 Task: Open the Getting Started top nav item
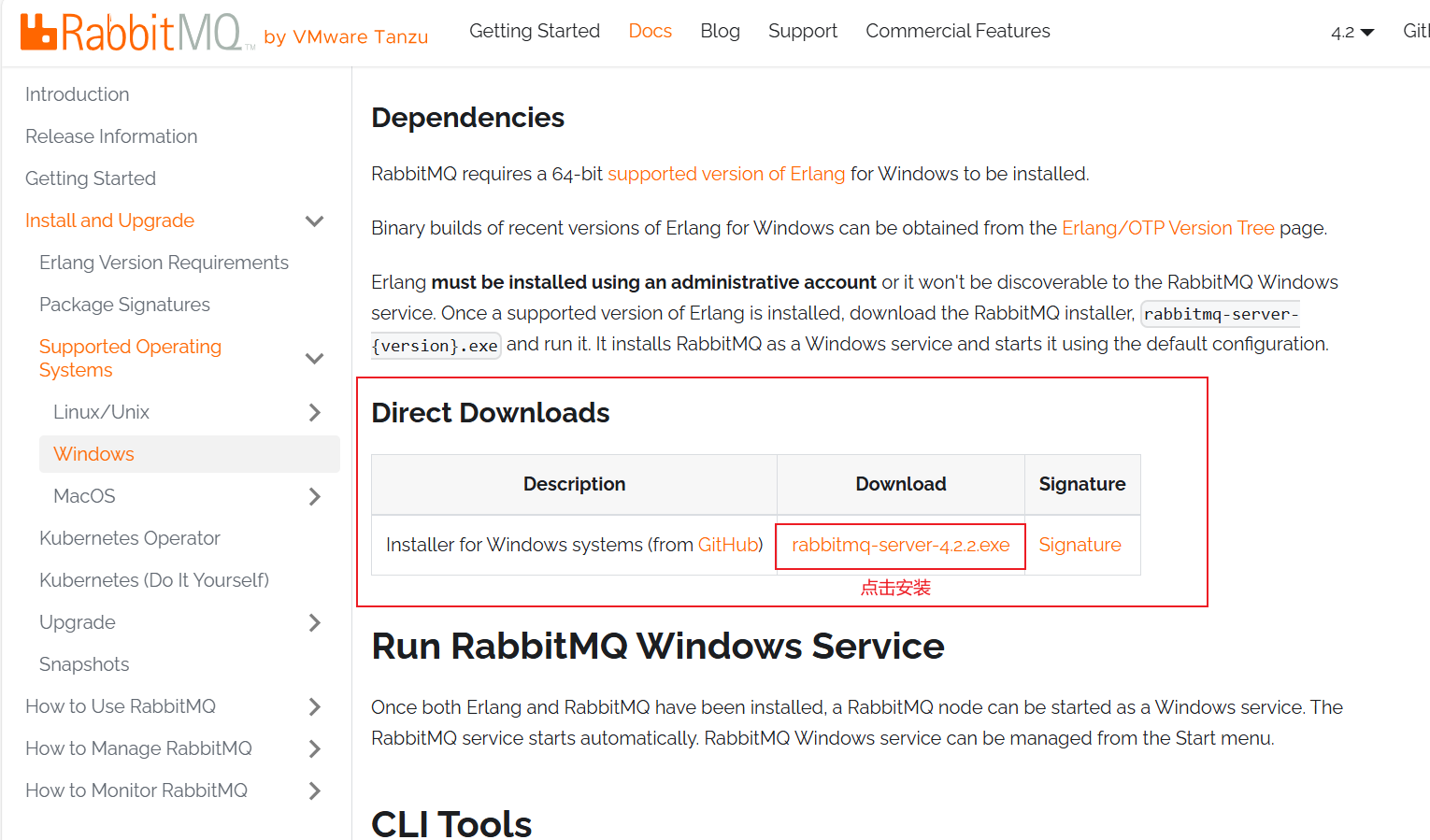(x=535, y=31)
